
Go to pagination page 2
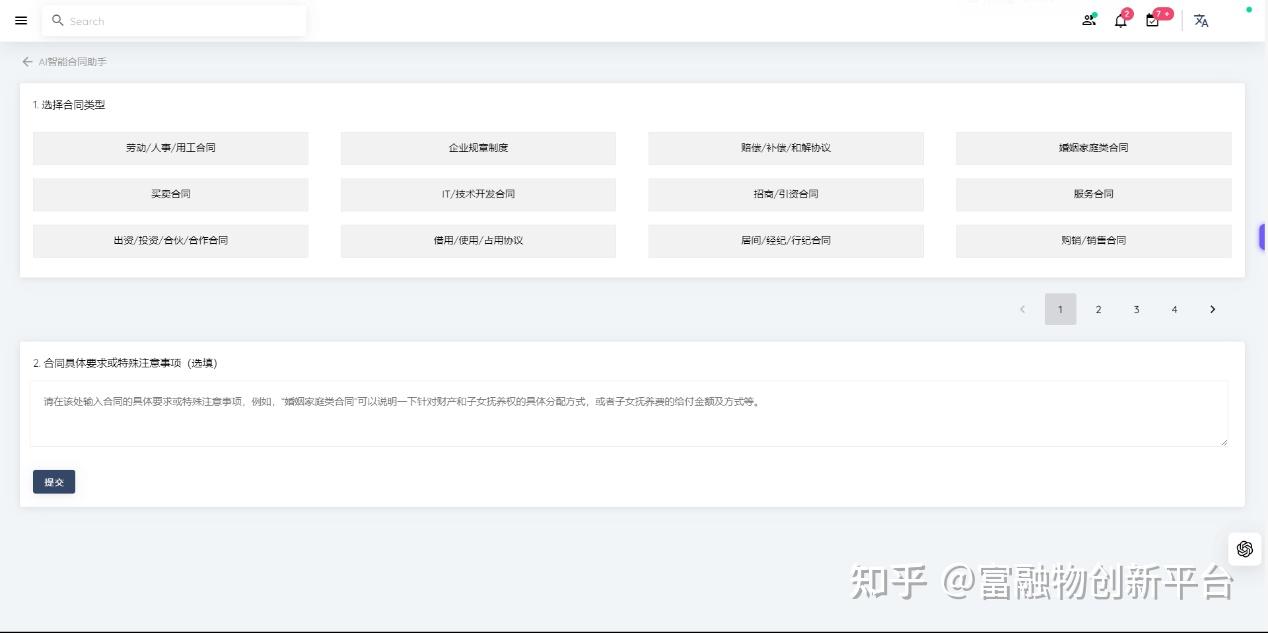[x=1098, y=309]
